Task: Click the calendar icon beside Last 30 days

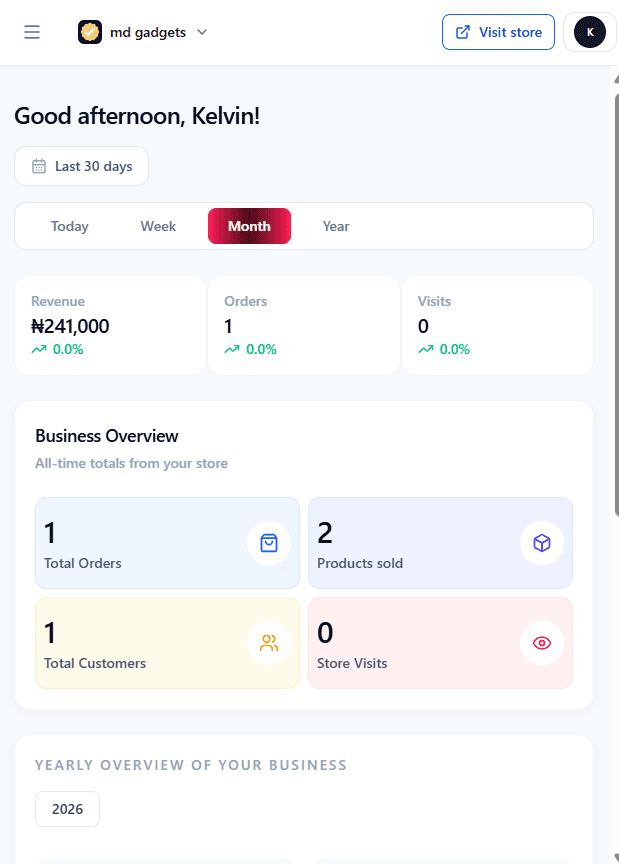Action: (x=39, y=166)
